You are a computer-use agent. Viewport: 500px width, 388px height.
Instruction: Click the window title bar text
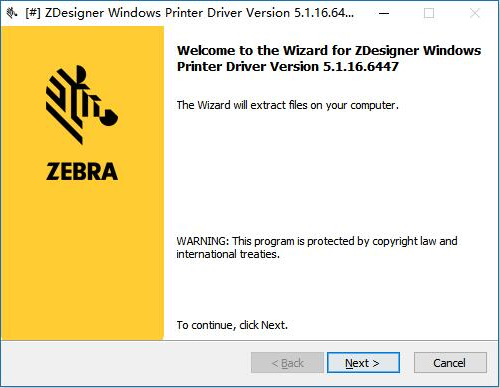pos(190,13)
